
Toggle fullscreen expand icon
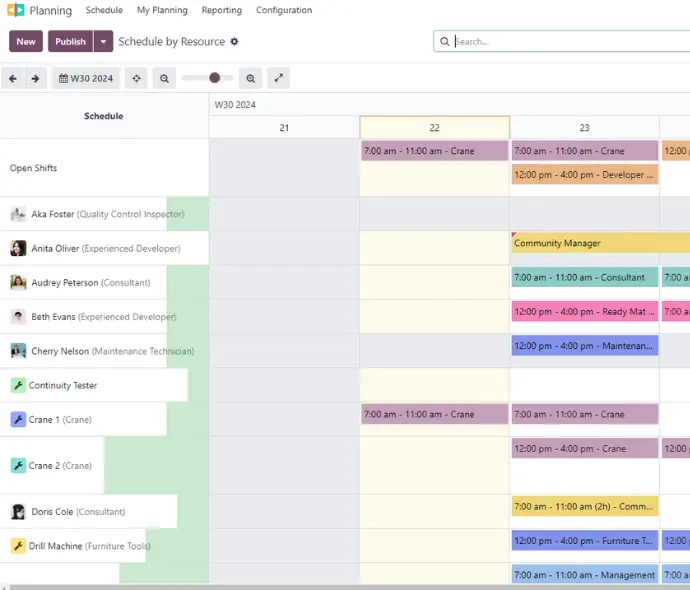[279, 78]
